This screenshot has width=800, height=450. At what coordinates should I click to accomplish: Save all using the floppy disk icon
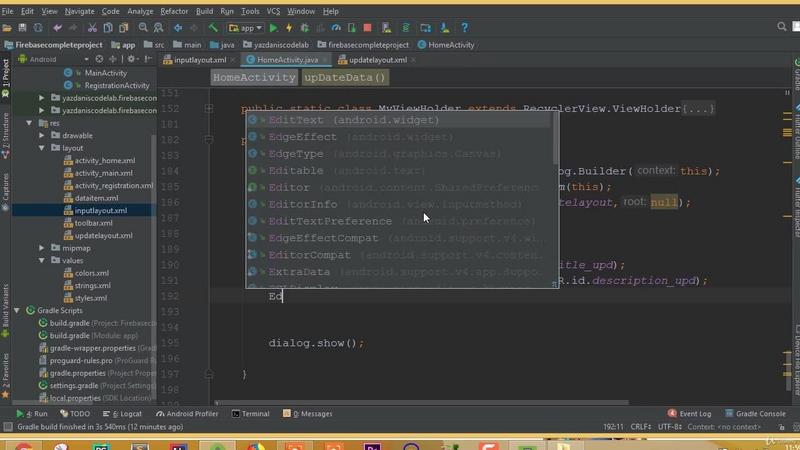22,28
